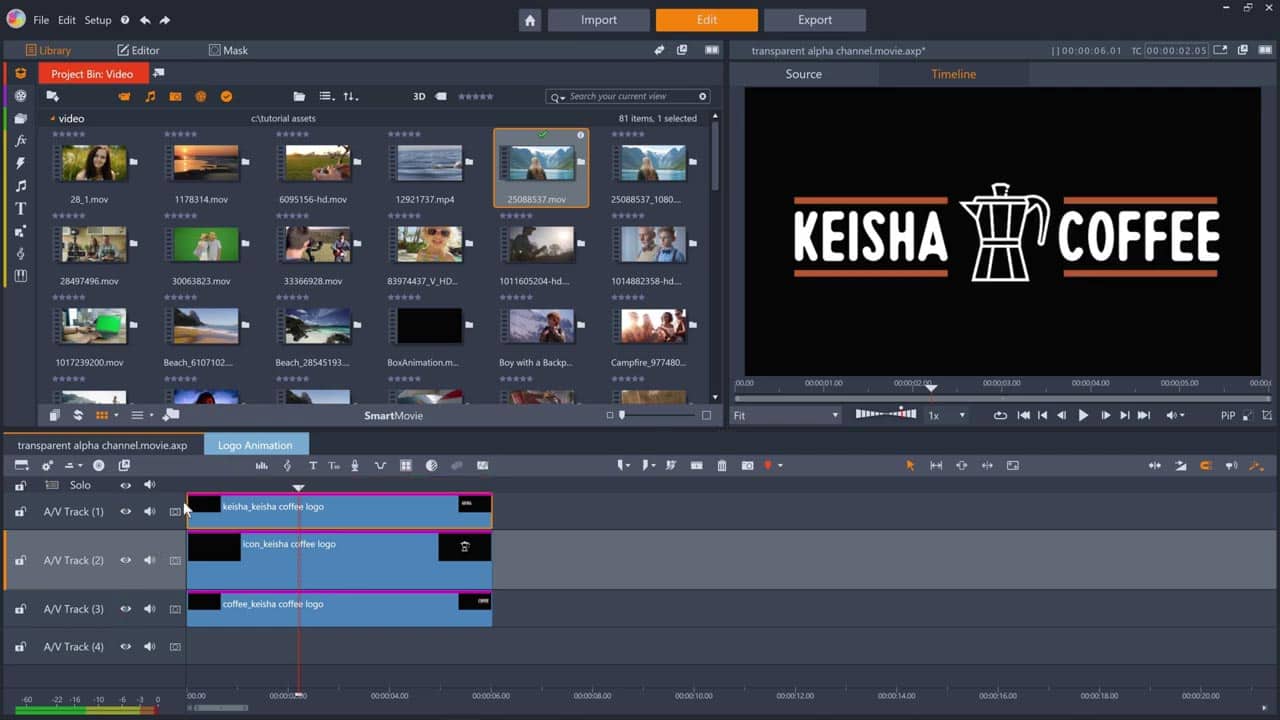Open the Fit zoom dropdown
The image size is (1280, 720).
[x=786, y=415]
